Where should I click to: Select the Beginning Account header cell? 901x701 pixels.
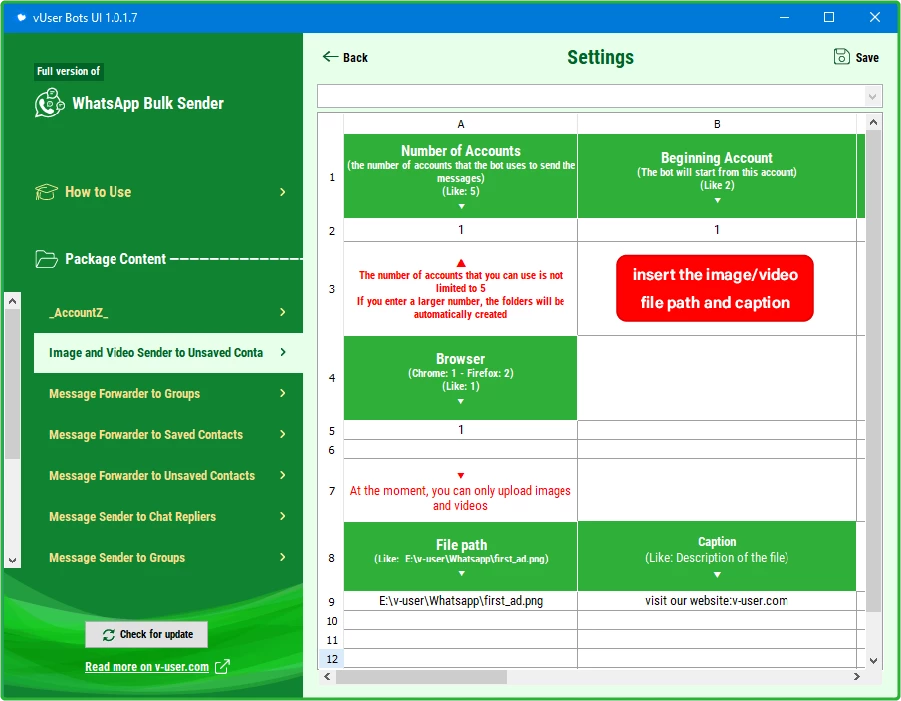tap(717, 176)
